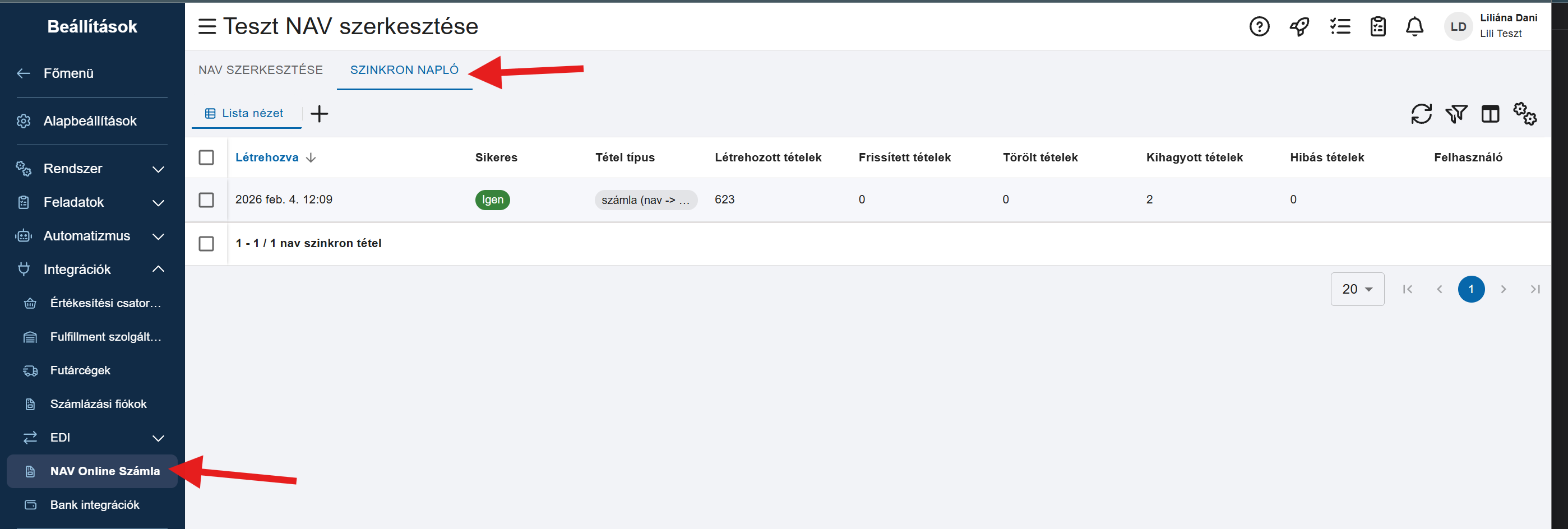Click the clipboard icon in header
Image resolution: width=1568 pixels, height=529 pixels.
(x=1377, y=27)
